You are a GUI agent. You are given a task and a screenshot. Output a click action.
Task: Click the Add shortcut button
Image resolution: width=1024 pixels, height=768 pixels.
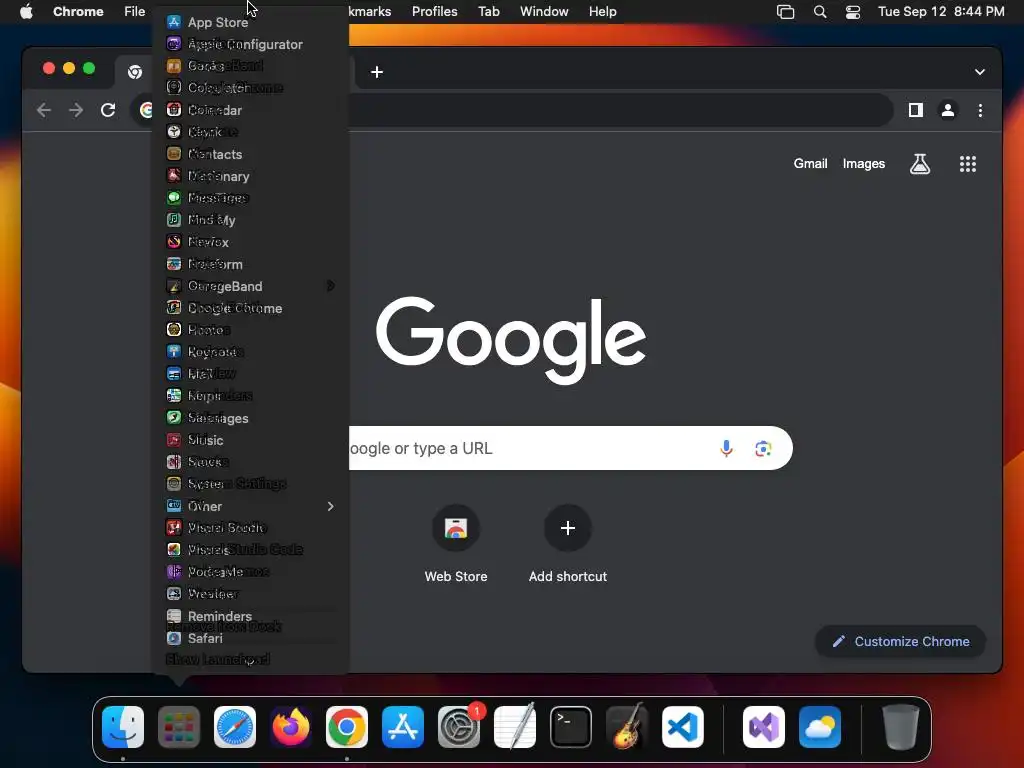(568, 545)
